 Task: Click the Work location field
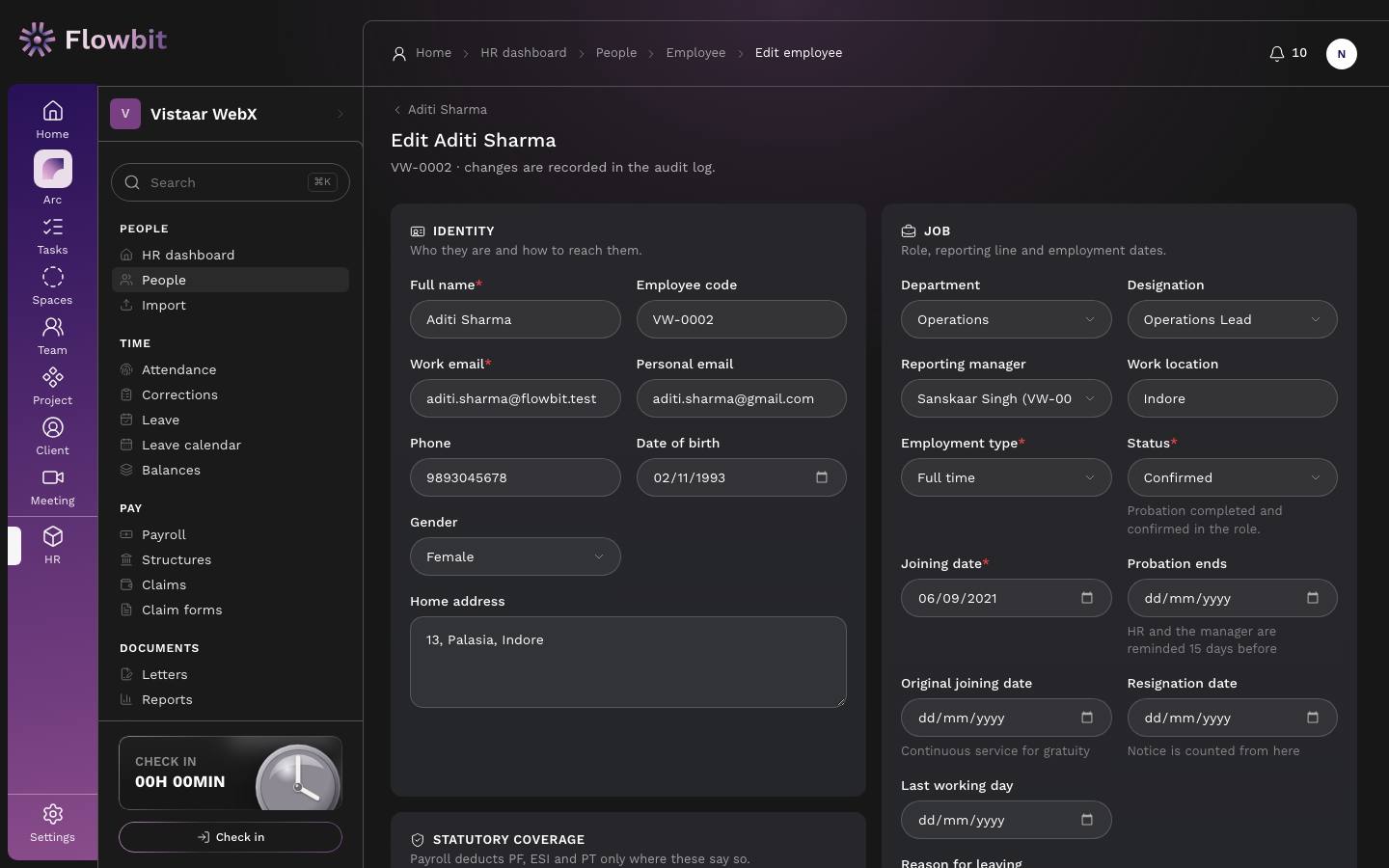coord(1232,398)
